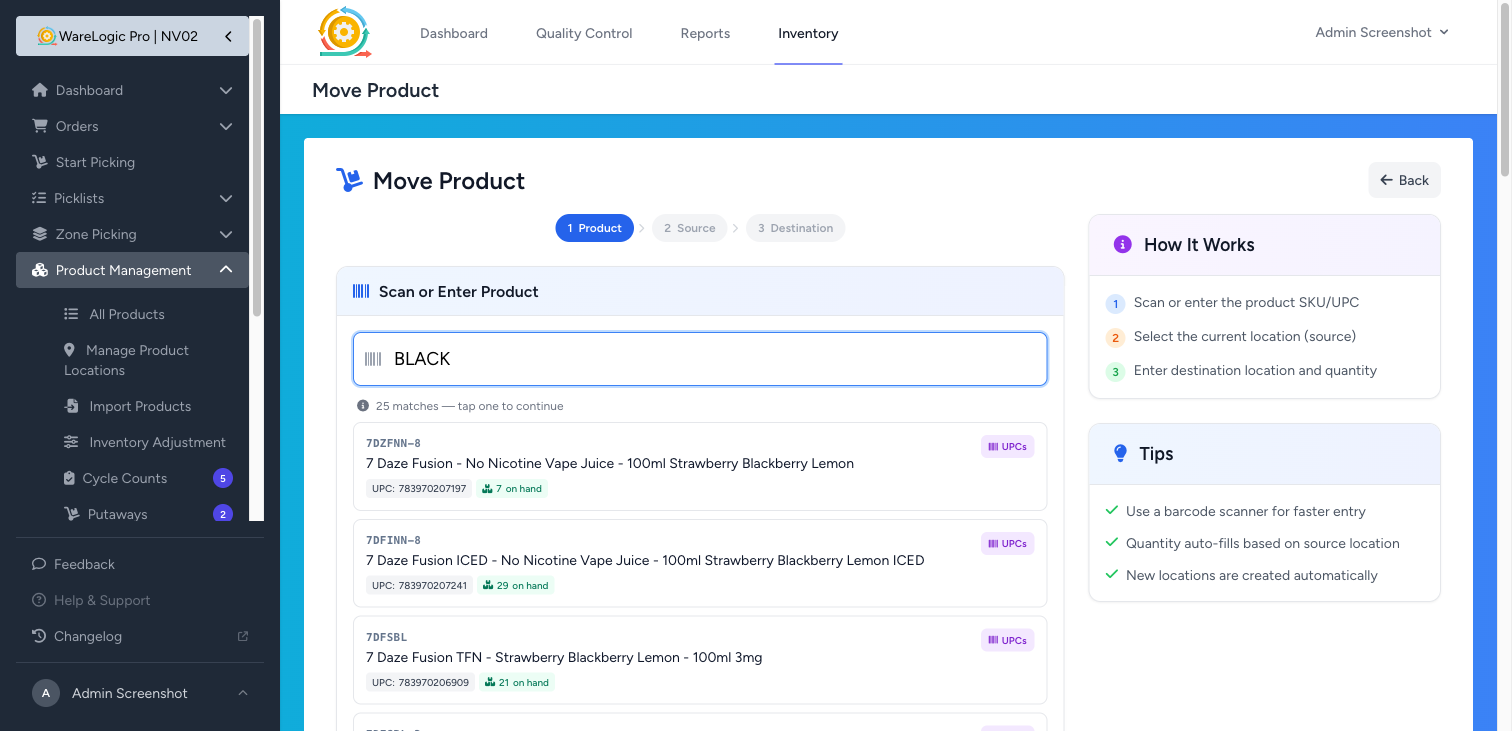Click UPC: 783970206909 label

(x=420, y=683)
